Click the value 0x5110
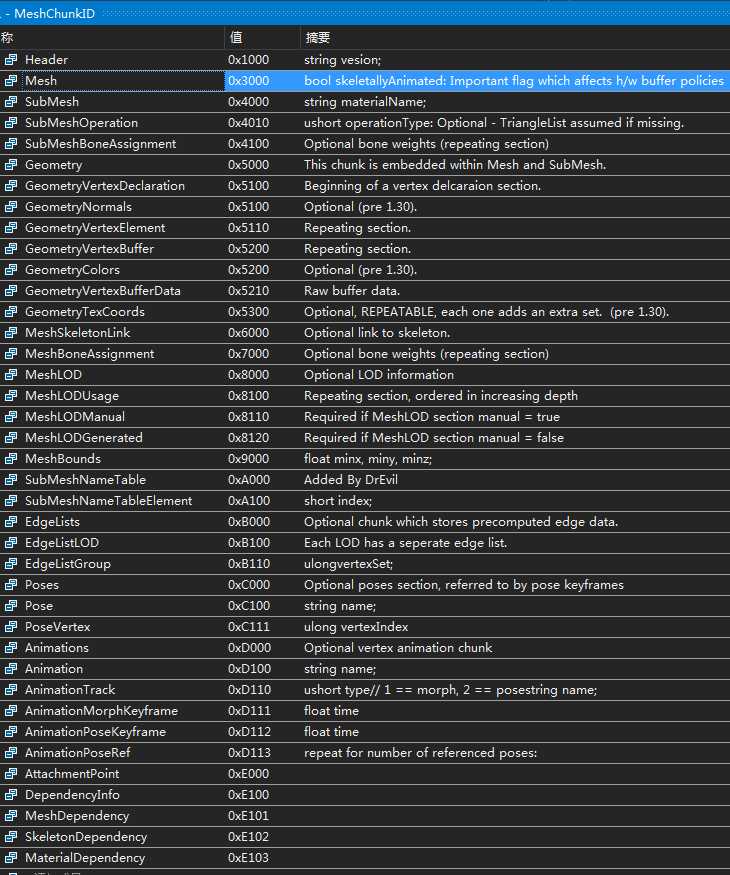This screenshot has width=730, height=875. [x=248, y=228]
